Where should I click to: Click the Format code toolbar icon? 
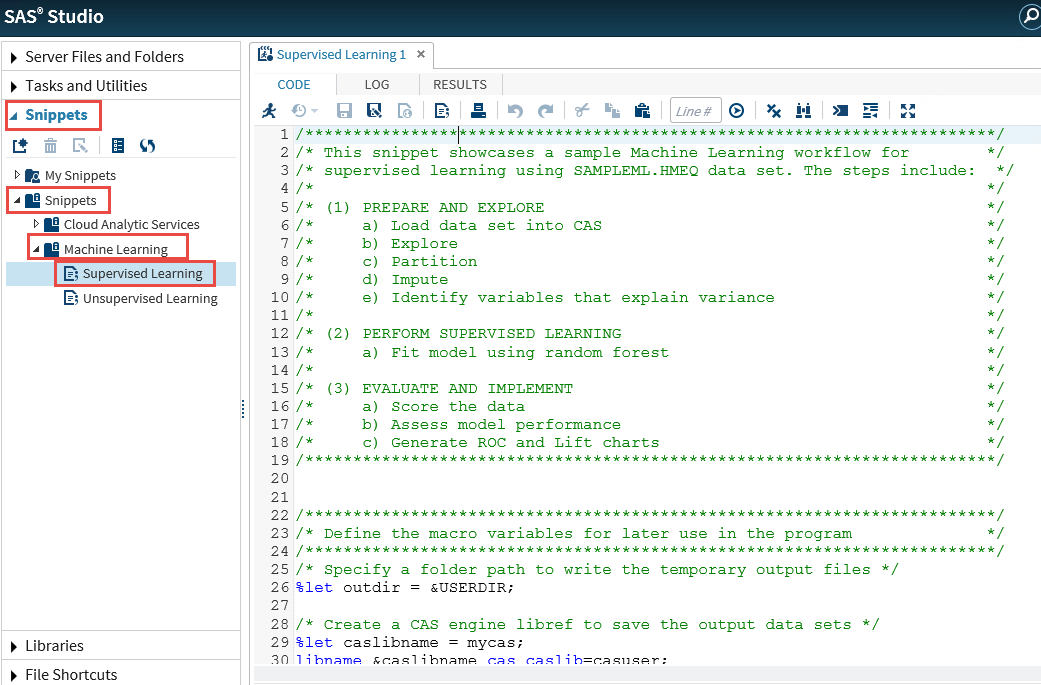[x=871, y=111]
